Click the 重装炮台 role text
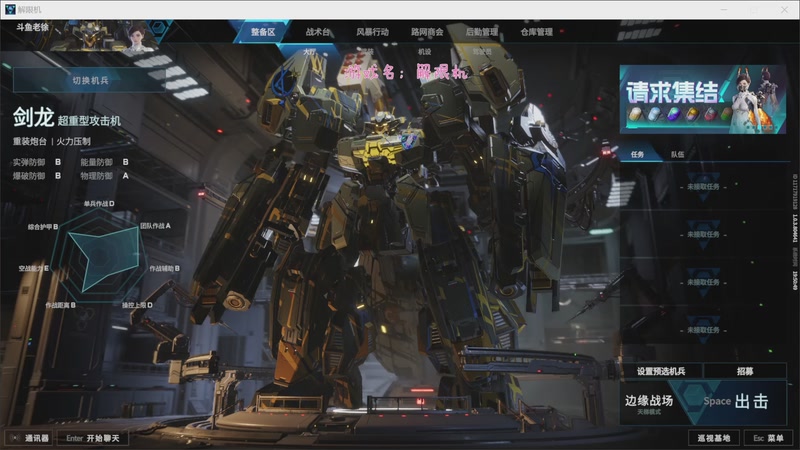Image resolution: width=800 pixels, height=450 pixels. [x=30, y=141]
